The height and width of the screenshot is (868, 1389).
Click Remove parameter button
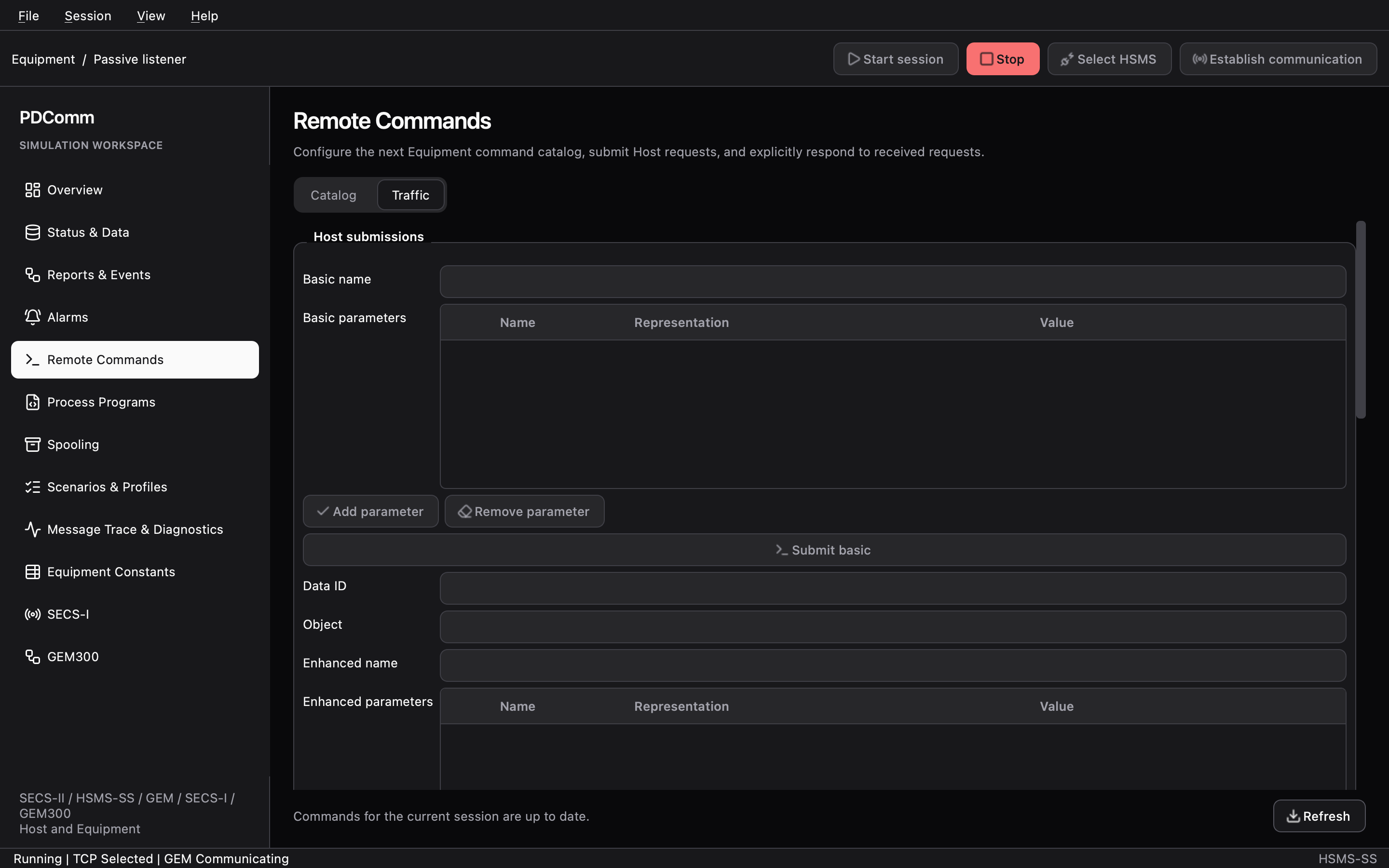coord(525,512)
